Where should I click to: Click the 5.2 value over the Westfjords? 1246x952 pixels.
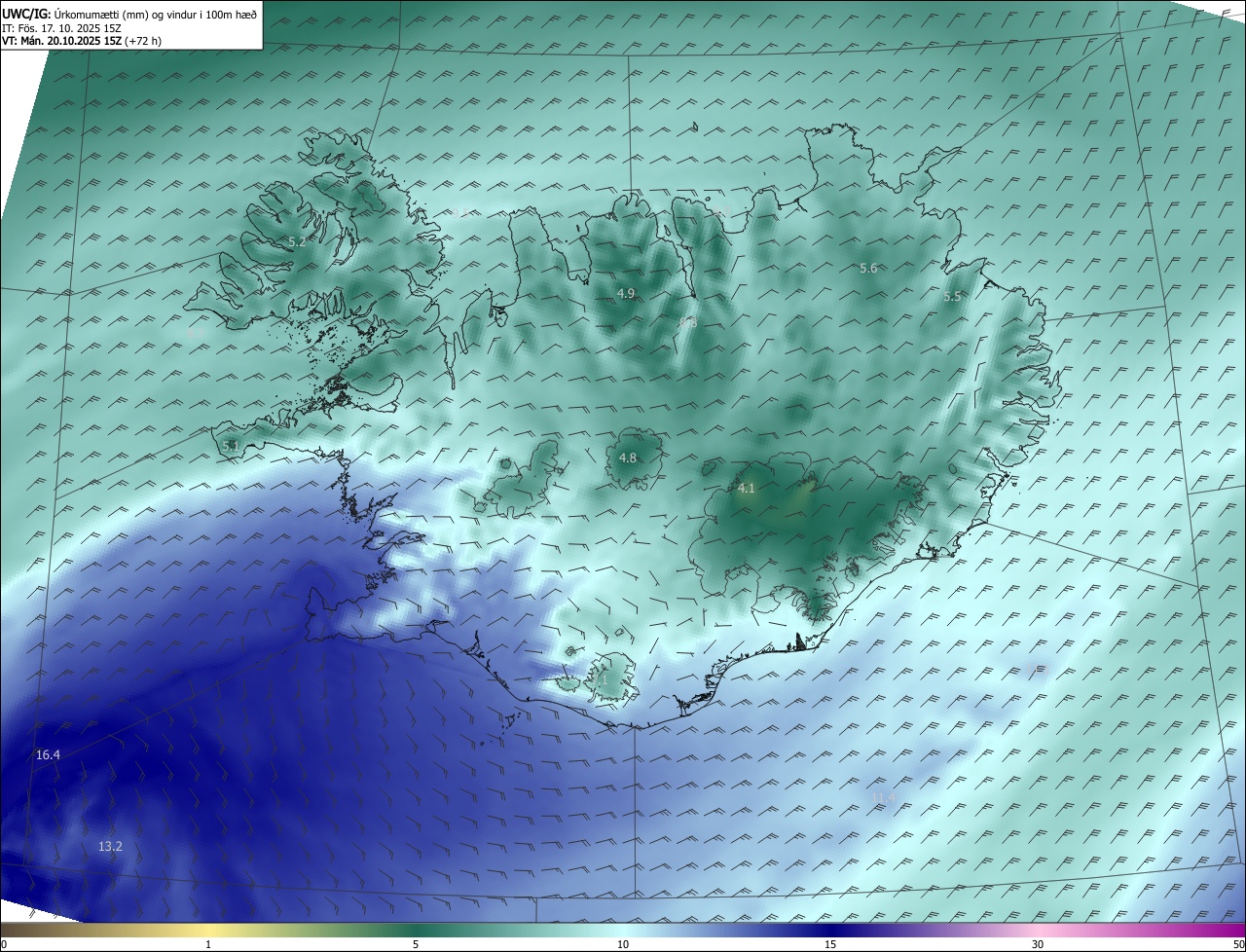point(297,241)
